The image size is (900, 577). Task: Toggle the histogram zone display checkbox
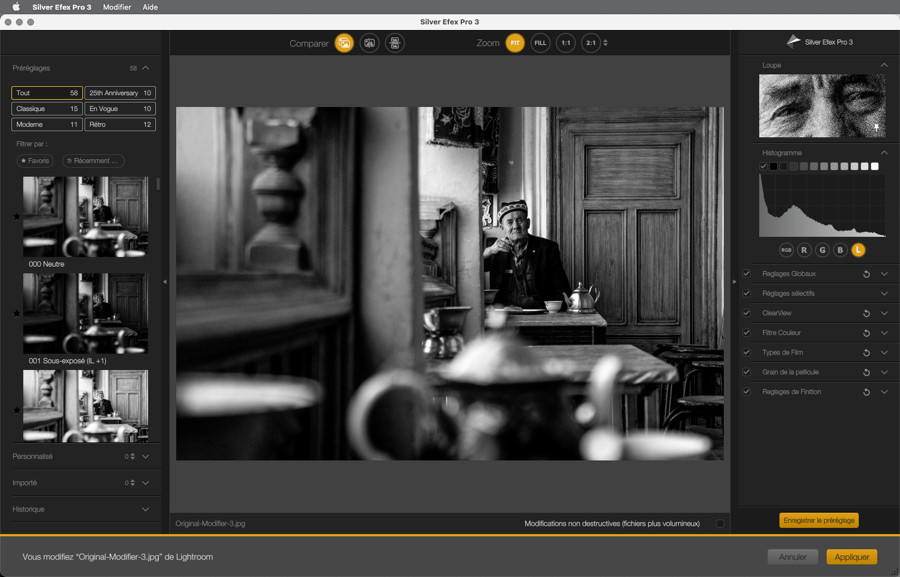pyautogui.click(x=763, y=166)
